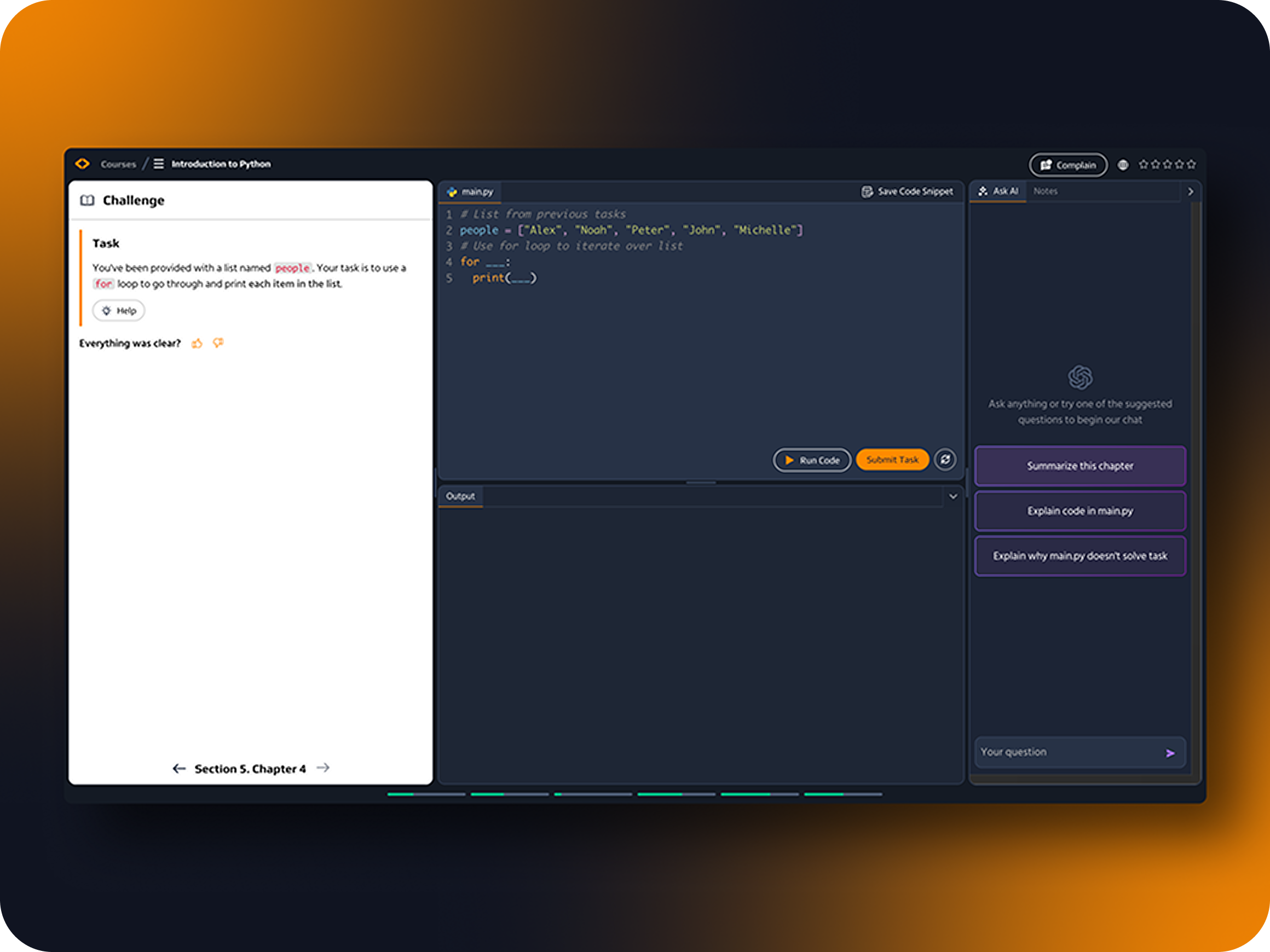This screenshot has width=1270, height=952.
Task: Rate the course with the fifth star
Action: [x=1192, y=164]
